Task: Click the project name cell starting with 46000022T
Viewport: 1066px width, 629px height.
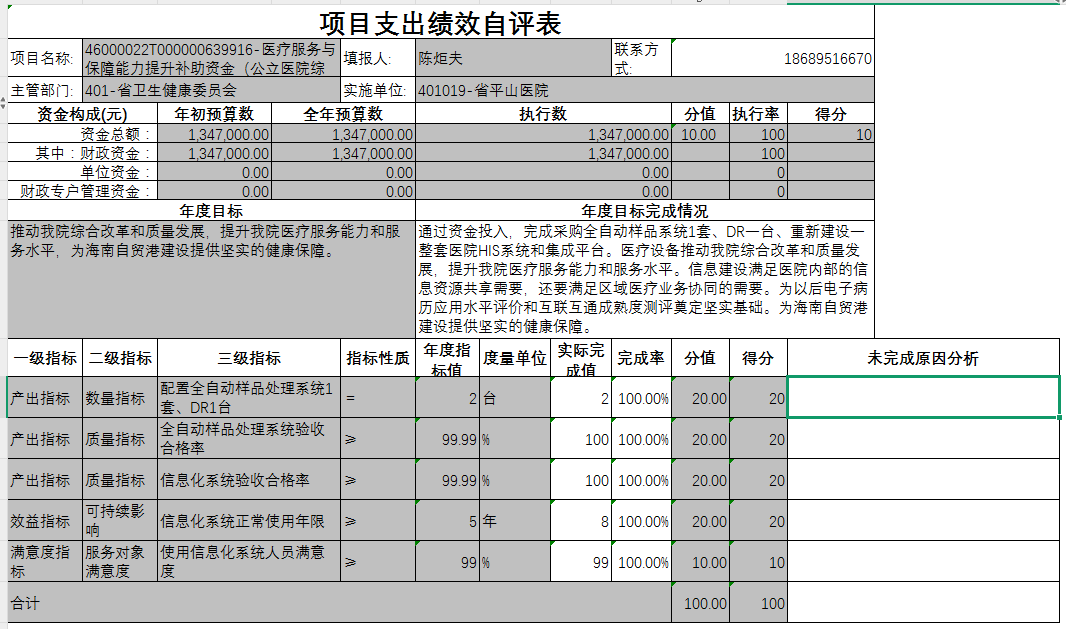Action: click(211, 59)
